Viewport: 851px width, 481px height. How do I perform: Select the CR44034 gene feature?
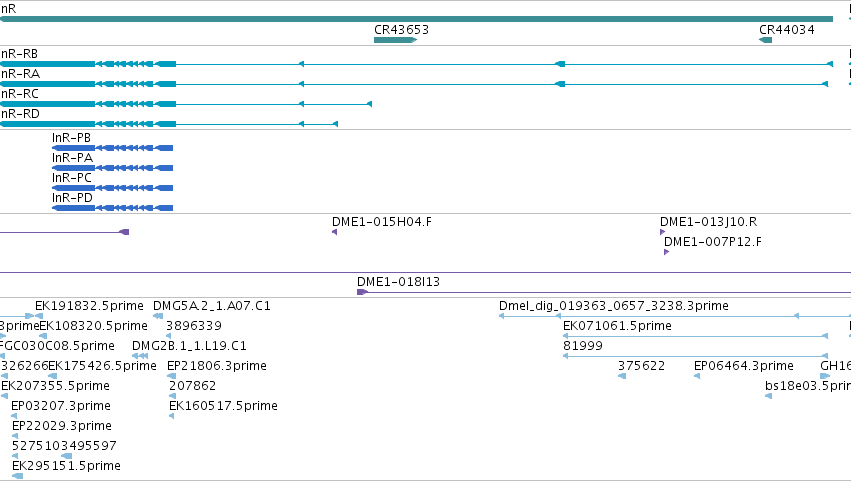(765, 40)
